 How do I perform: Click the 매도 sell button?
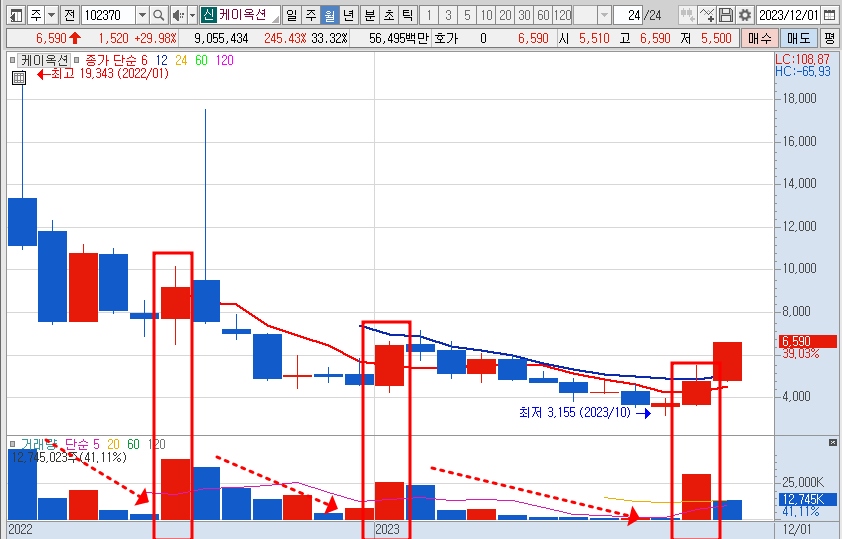(799, 38)
